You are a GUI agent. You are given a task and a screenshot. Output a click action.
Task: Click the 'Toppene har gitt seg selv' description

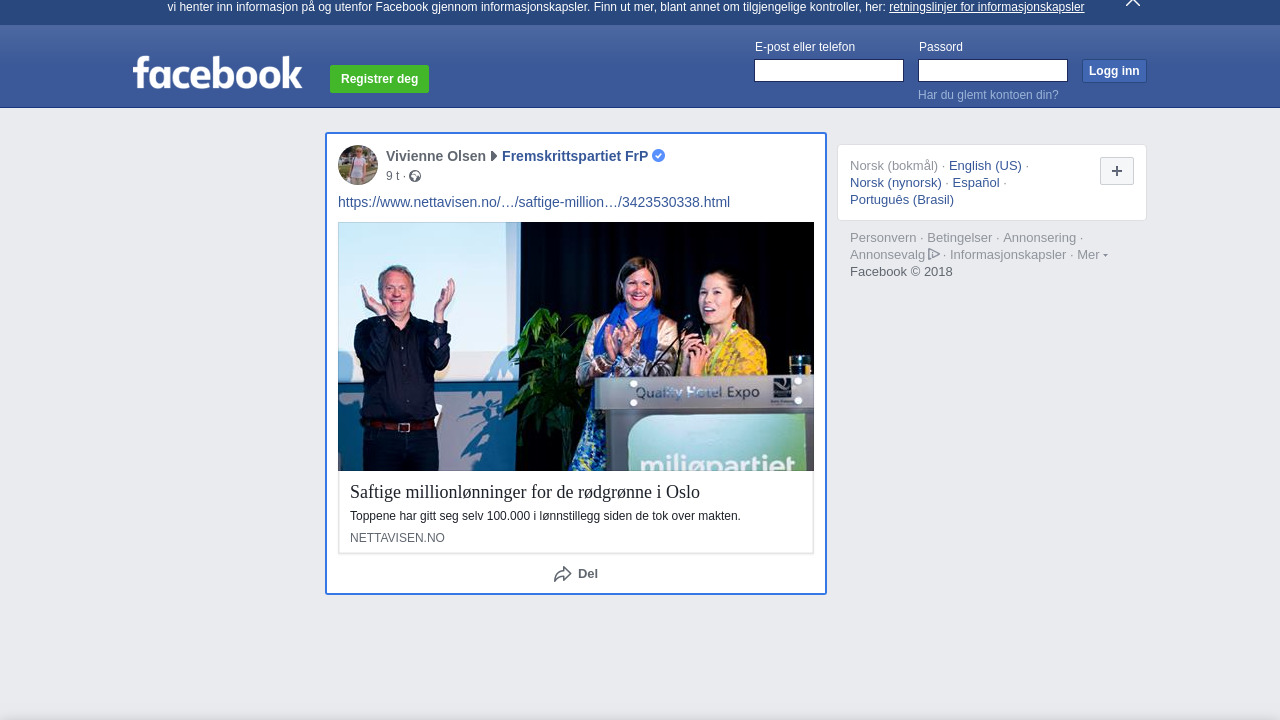pyautogui.click(x=545, y=516)
